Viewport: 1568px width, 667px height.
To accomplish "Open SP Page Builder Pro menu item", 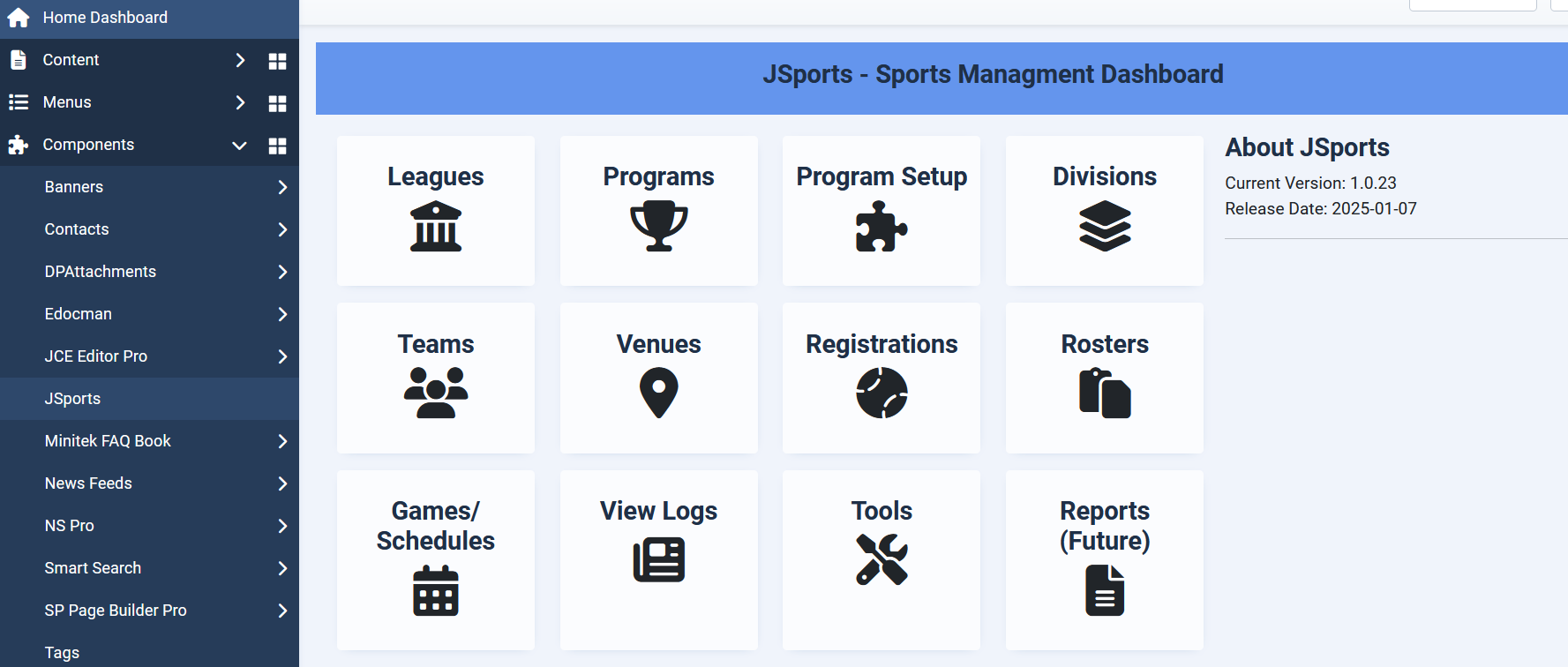I will pos(116,611).
